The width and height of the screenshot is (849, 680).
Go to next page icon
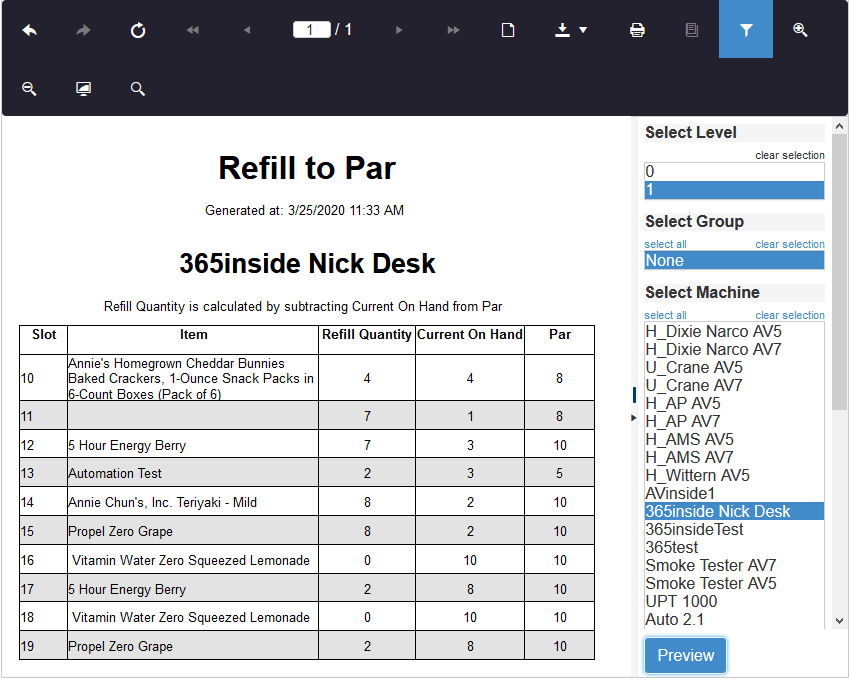tap(399, 30)
